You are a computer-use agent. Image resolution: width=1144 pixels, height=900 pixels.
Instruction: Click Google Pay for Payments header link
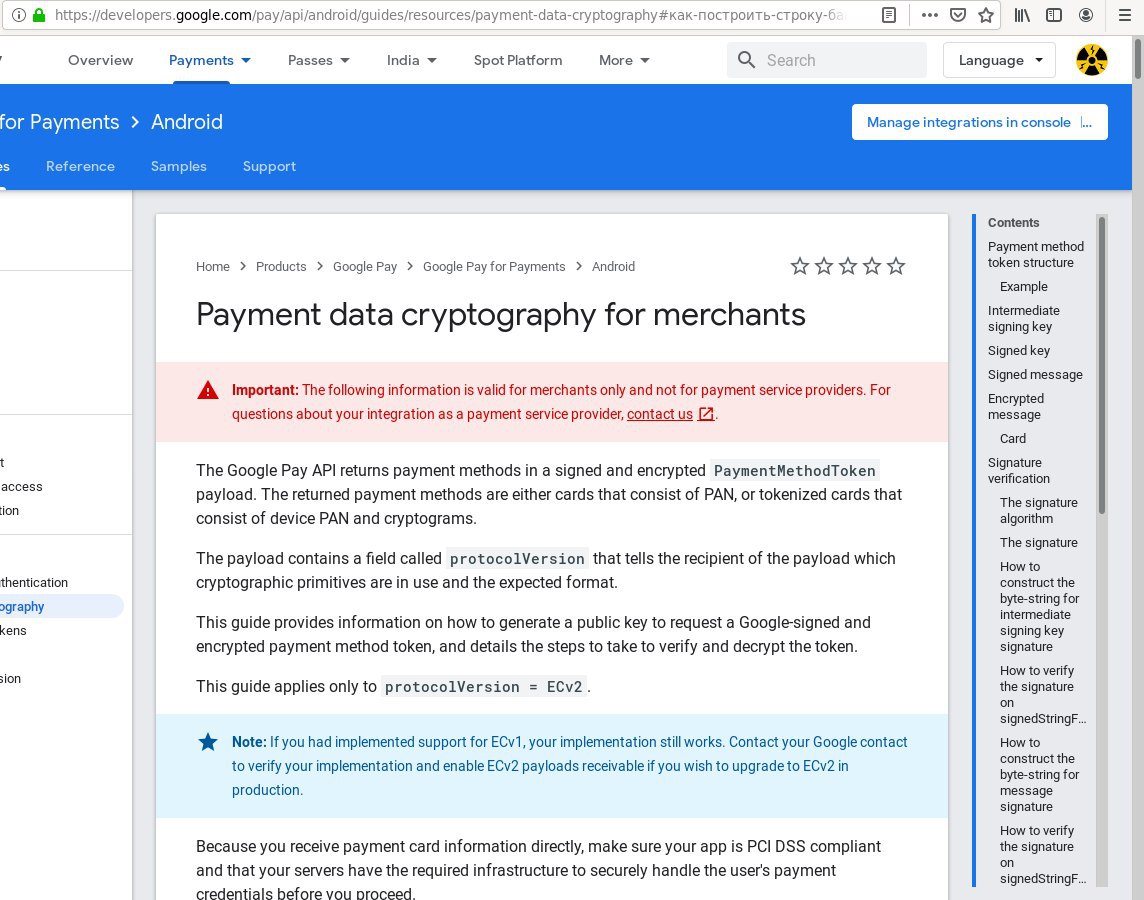click(59, 122)
